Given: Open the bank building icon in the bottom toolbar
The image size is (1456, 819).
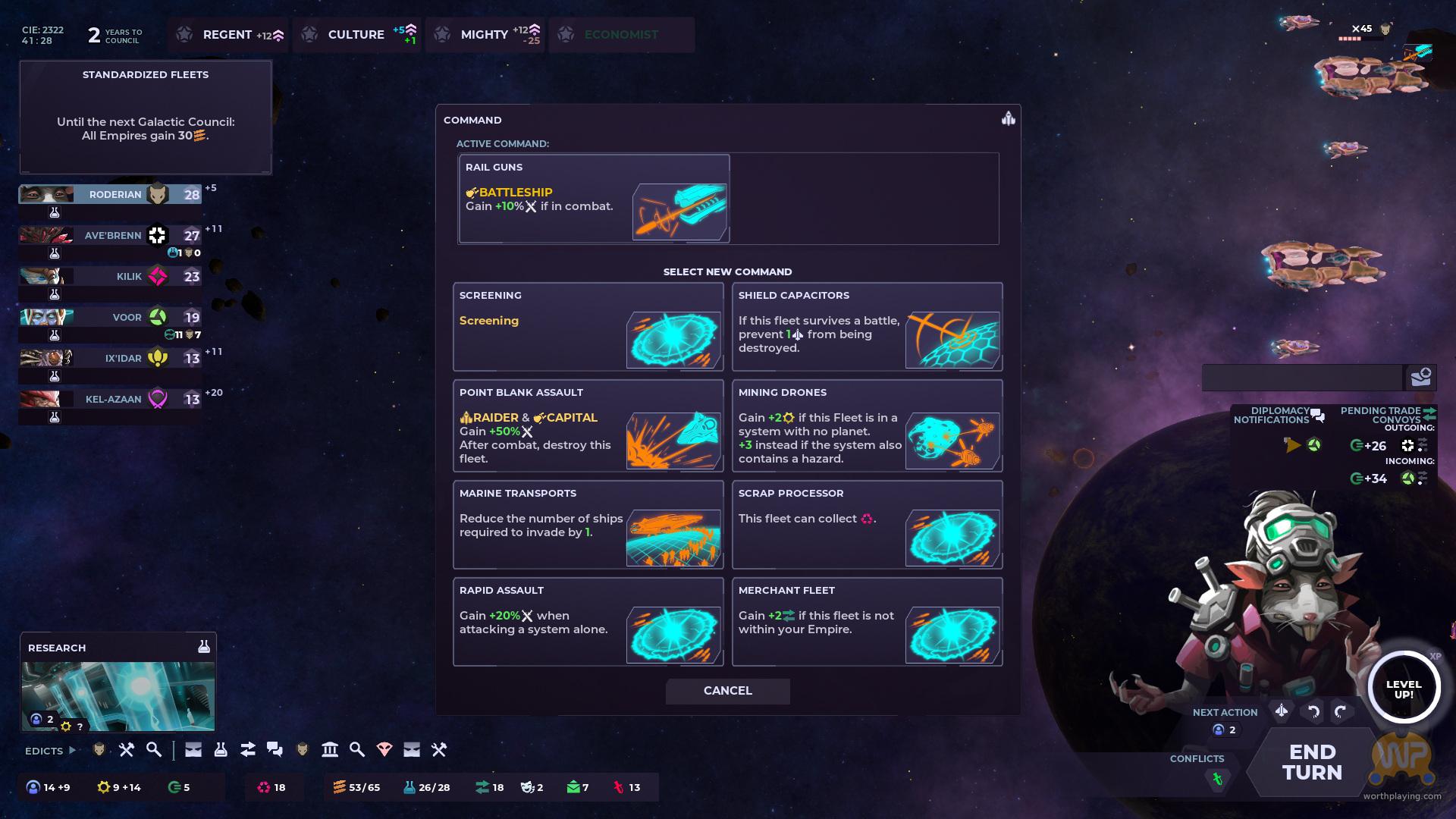Looking at the screenshot, I should coord(330,750).
